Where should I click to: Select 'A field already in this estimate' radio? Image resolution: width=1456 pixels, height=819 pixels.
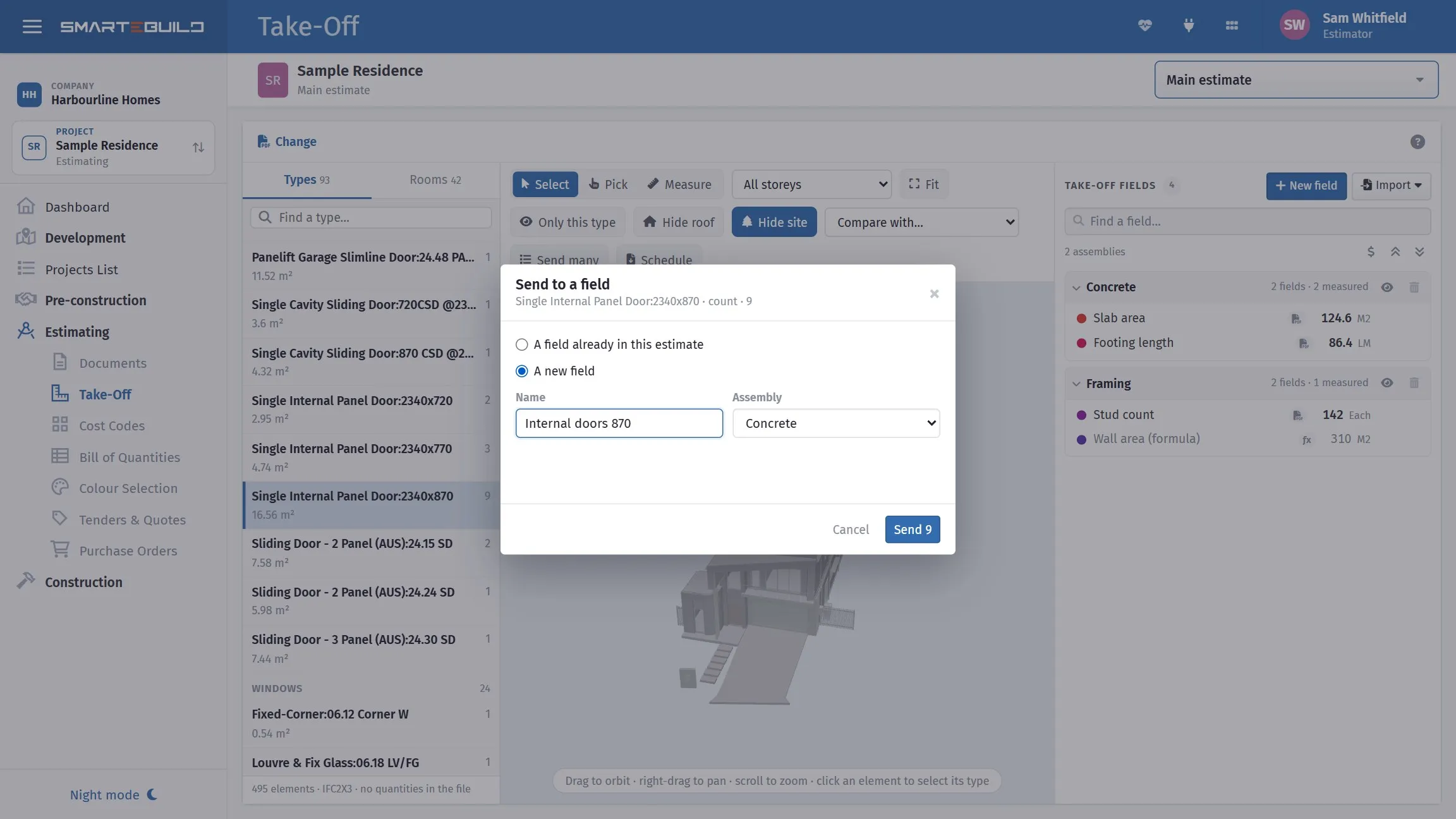[x=521, y=344]
